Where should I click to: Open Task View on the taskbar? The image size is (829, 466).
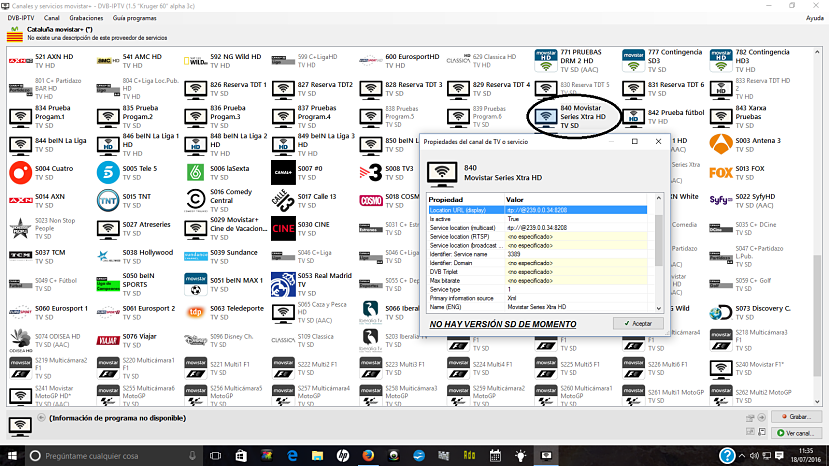pos(215,455)
